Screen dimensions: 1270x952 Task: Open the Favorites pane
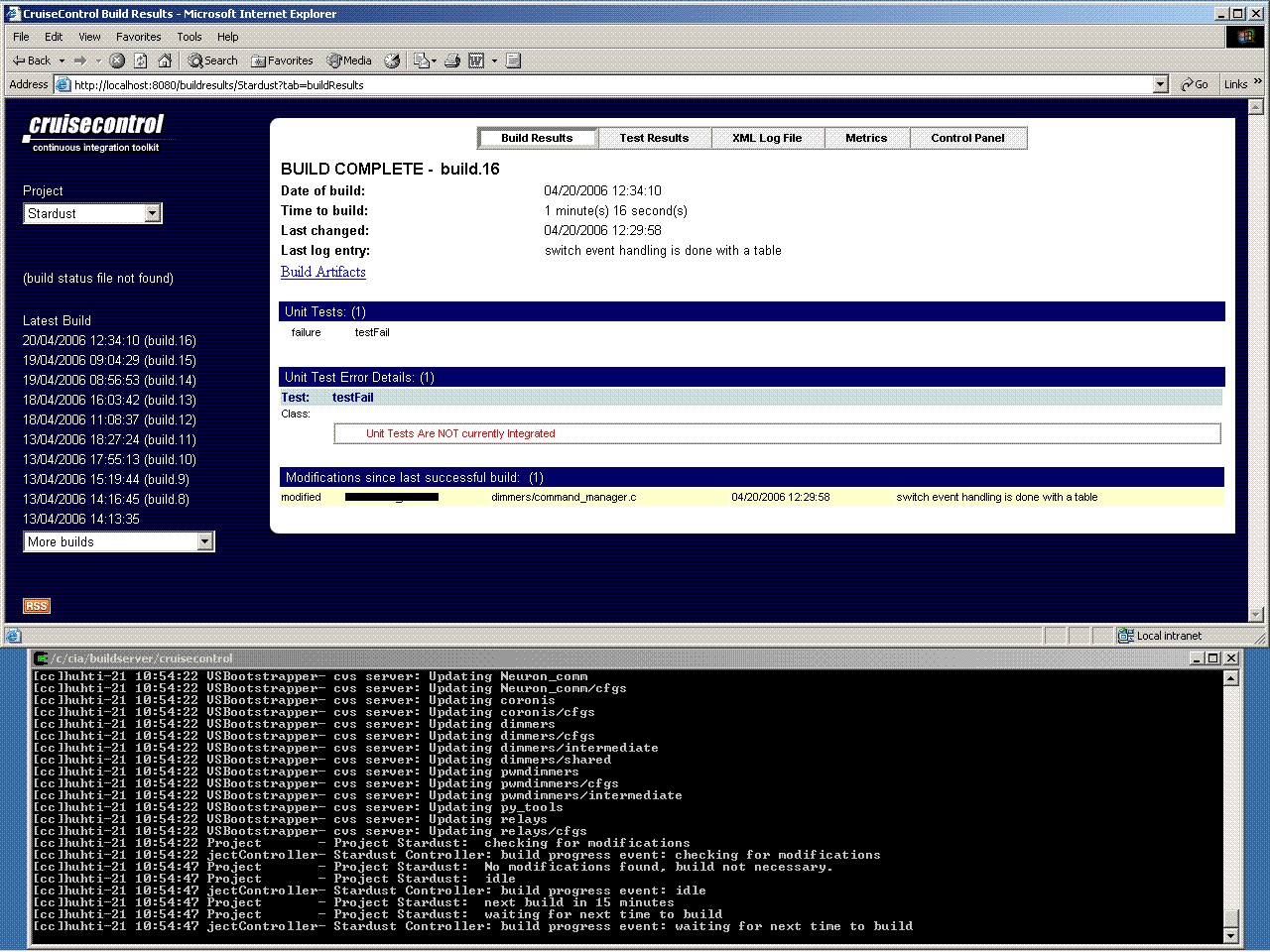tap(283, 60)
